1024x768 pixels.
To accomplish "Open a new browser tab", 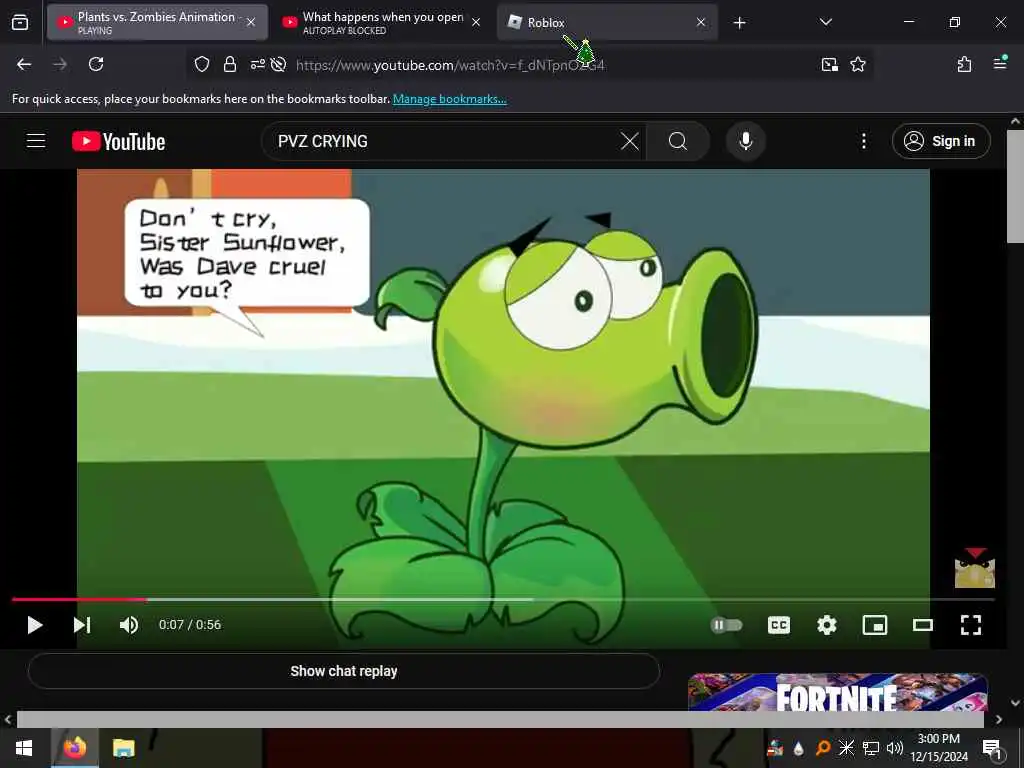I will tap(739, 23).
